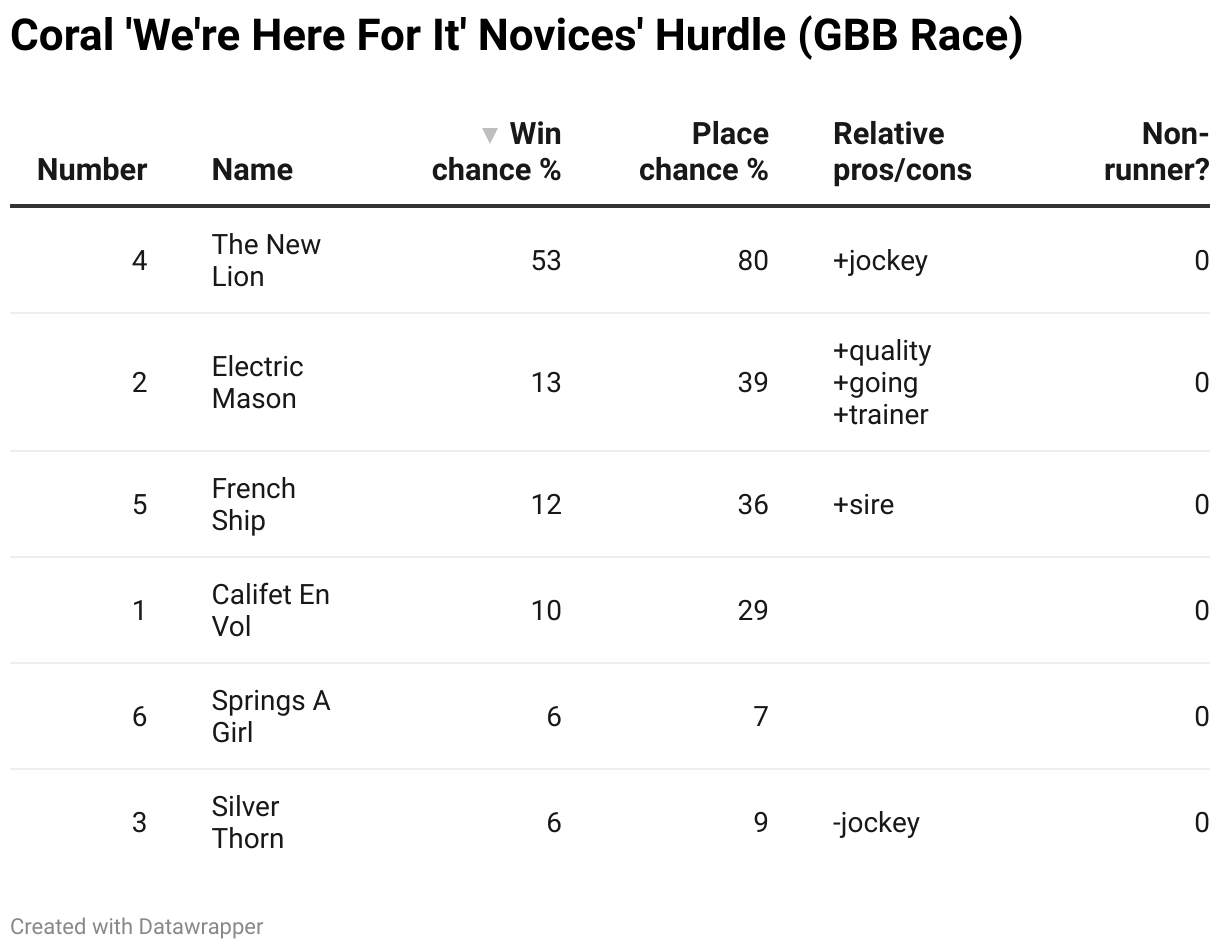Click the Name column header
The height and width of the screenshot is (950, 1220).
click(252, 170)
